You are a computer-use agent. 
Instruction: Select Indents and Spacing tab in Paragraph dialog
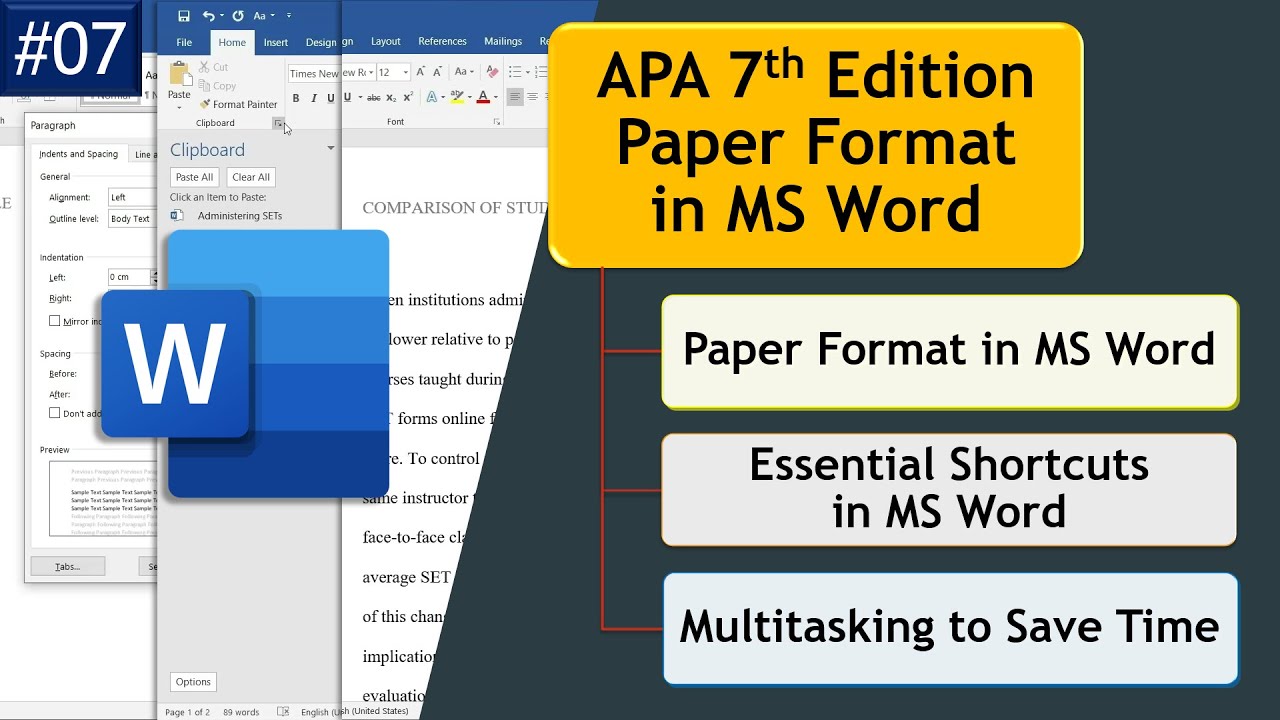click(78, 154)
